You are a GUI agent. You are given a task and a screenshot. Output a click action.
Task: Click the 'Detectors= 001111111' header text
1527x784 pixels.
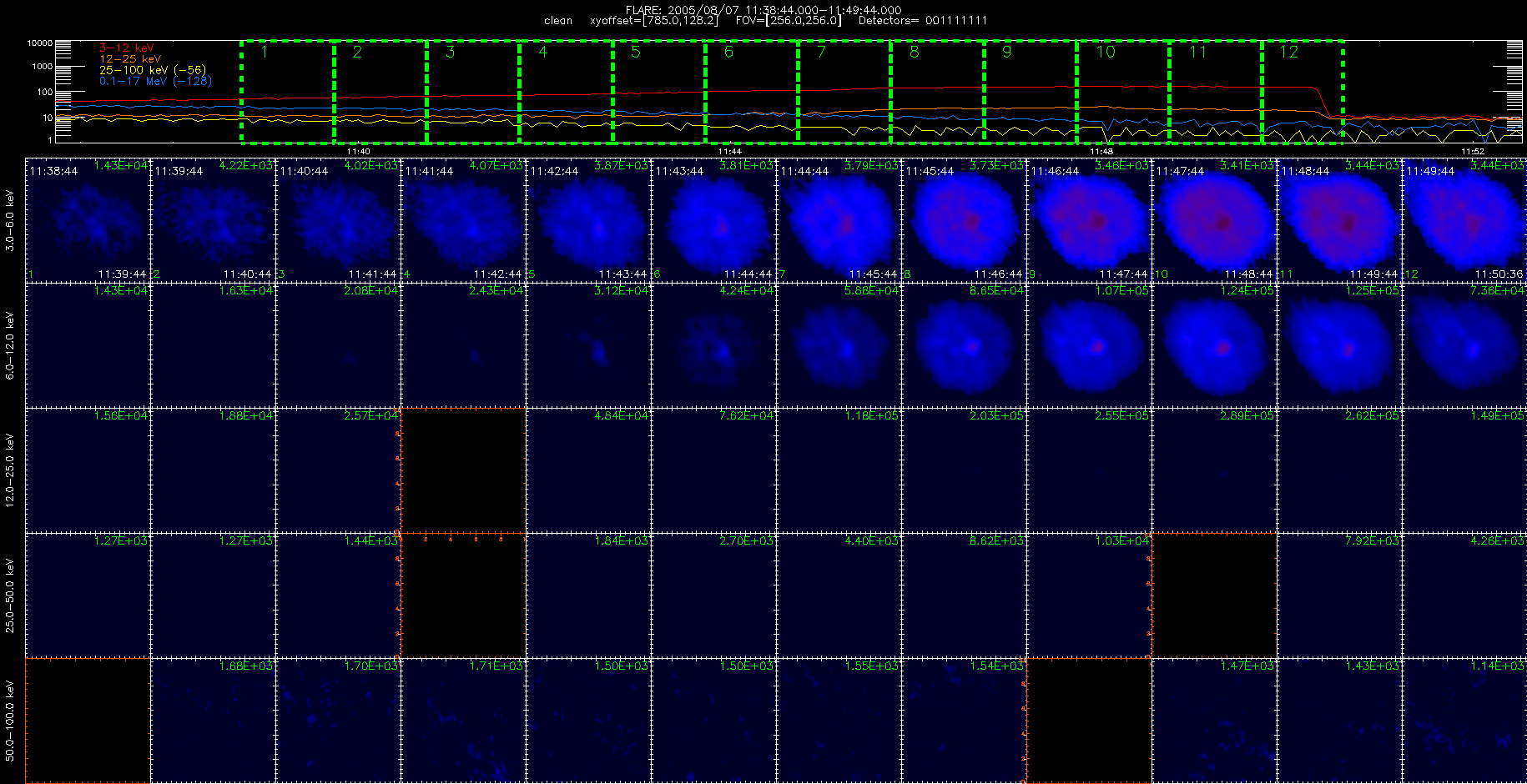tap(923, 21)
